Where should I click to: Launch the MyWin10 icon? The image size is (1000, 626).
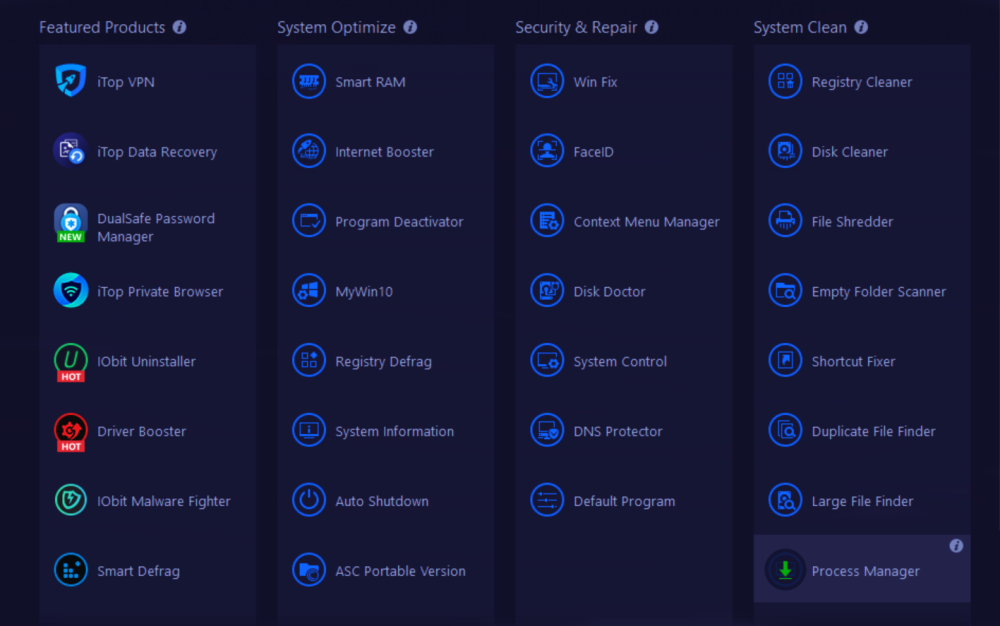309,291
